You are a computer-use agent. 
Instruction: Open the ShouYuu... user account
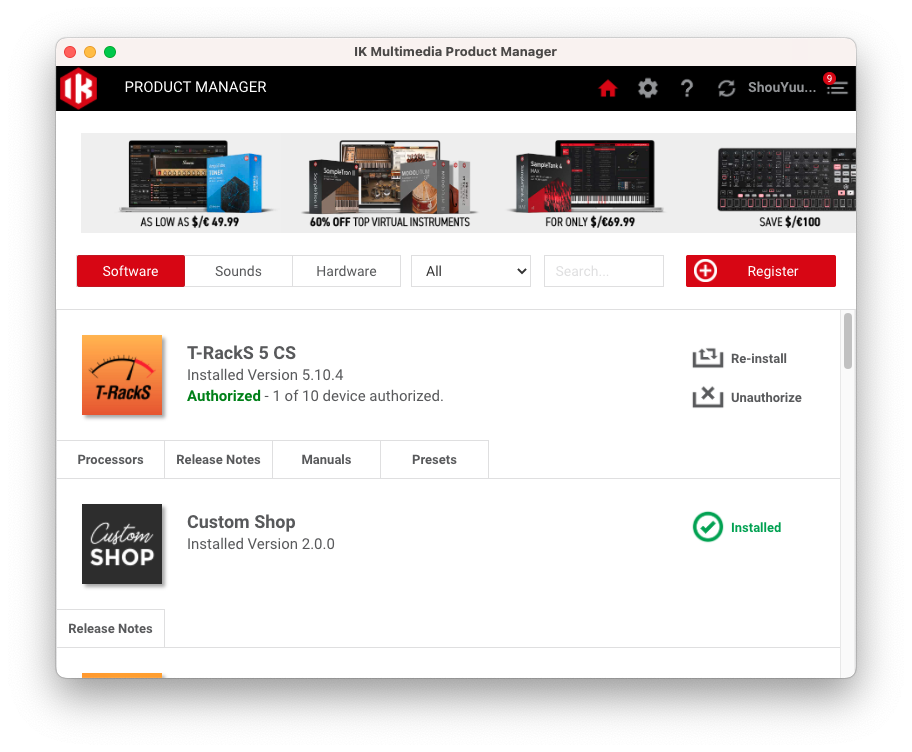tap(782, 87)
